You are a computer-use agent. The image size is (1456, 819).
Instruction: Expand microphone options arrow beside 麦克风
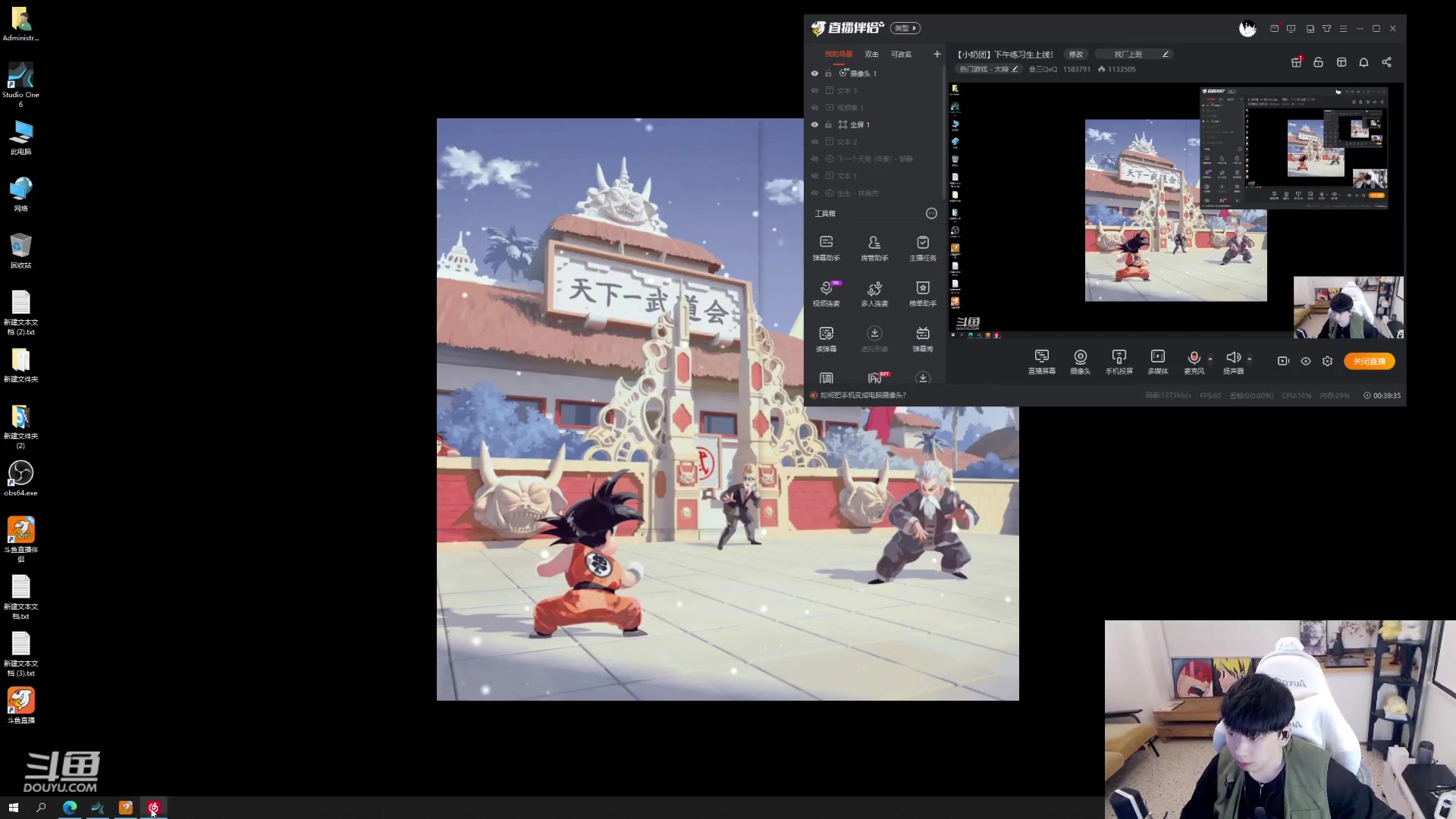(x=1210, y=359)
